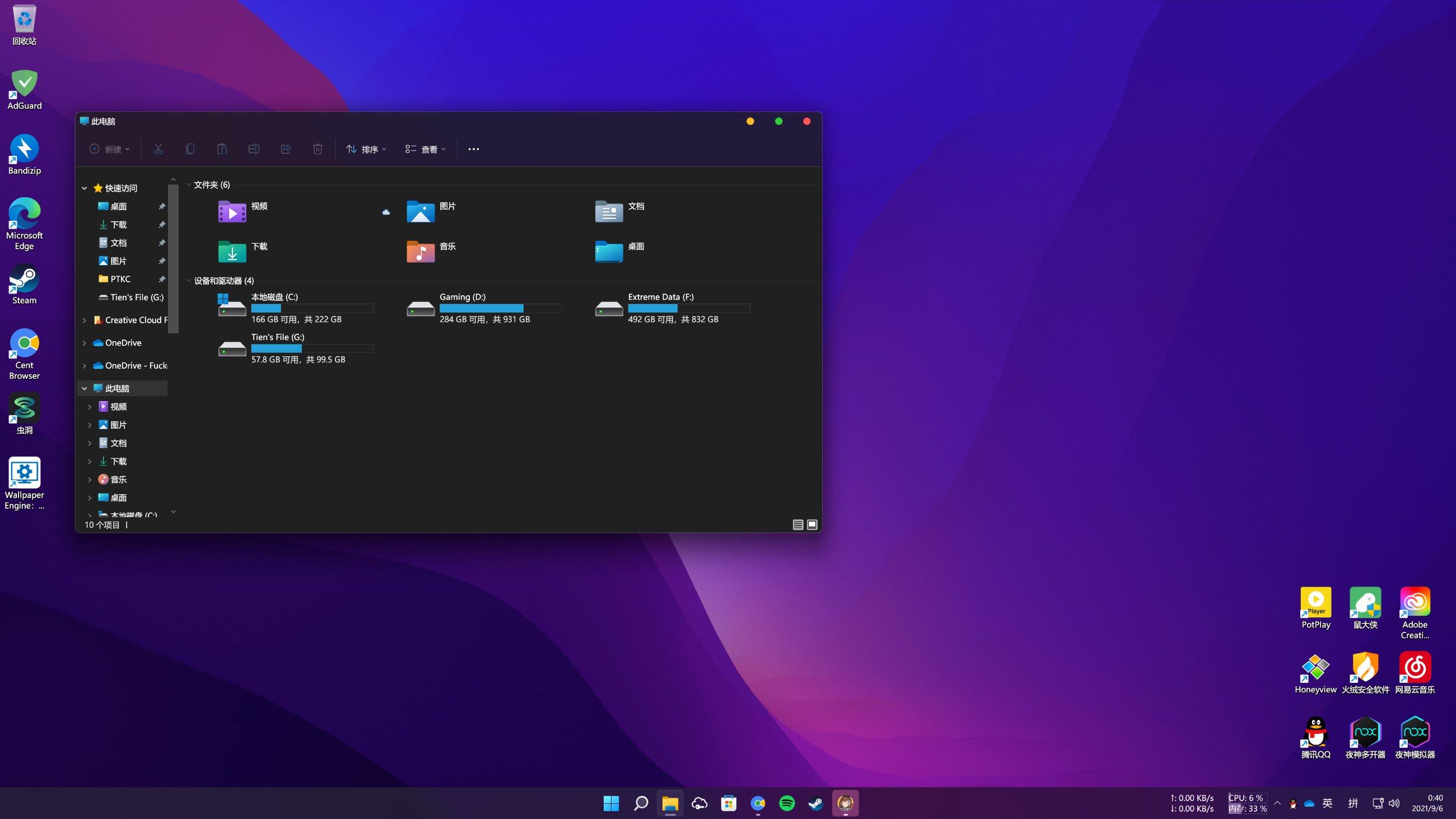Image resolution: width=1456 pixels, height=819 pixels.
Task: Click the Paste clipboard icon in toolbar
Action: (222, 149)
